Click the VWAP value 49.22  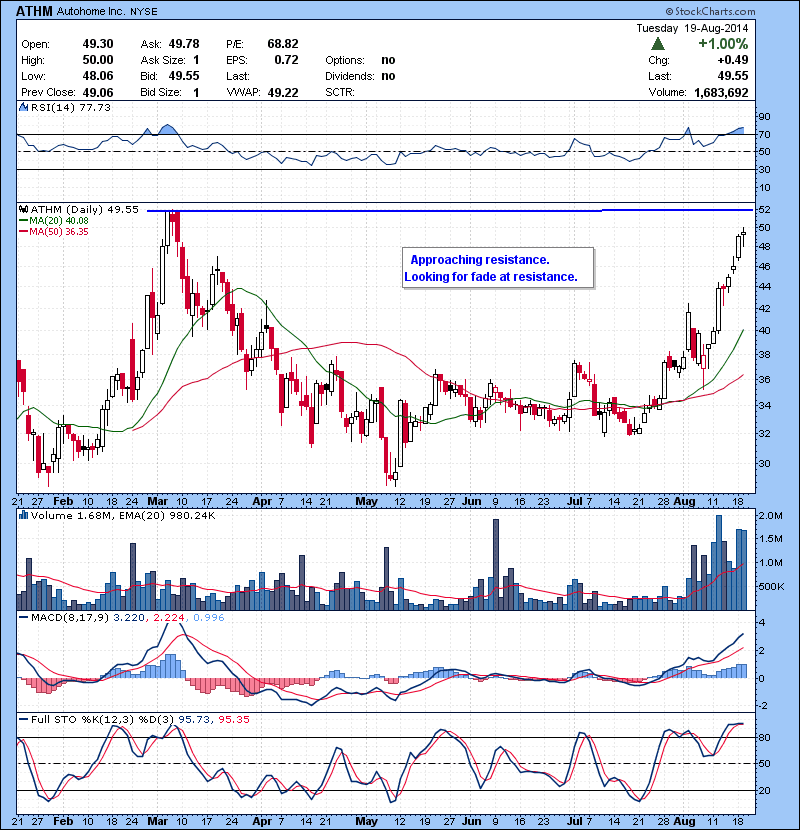283,93
